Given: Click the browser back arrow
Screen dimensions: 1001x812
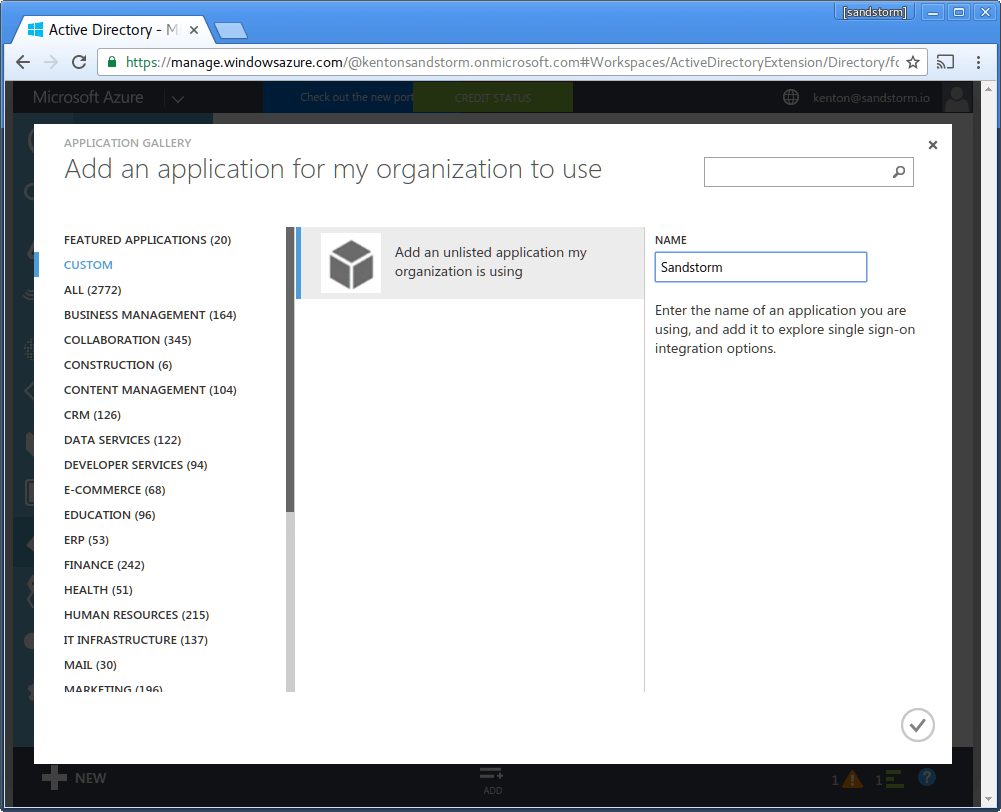Looking at the screenshot, I should (23, 62).
